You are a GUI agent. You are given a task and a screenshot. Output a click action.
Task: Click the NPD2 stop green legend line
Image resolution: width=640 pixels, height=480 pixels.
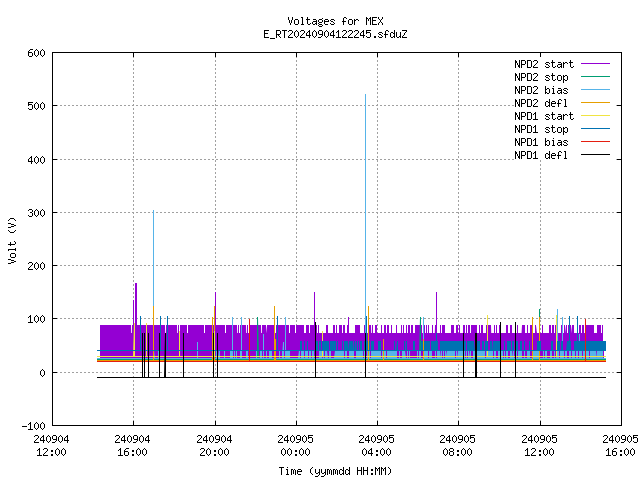(x=595, y=77)
